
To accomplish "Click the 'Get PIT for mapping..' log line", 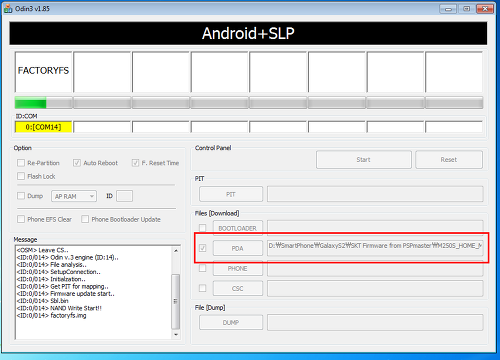I will click(x=63, y=286).
